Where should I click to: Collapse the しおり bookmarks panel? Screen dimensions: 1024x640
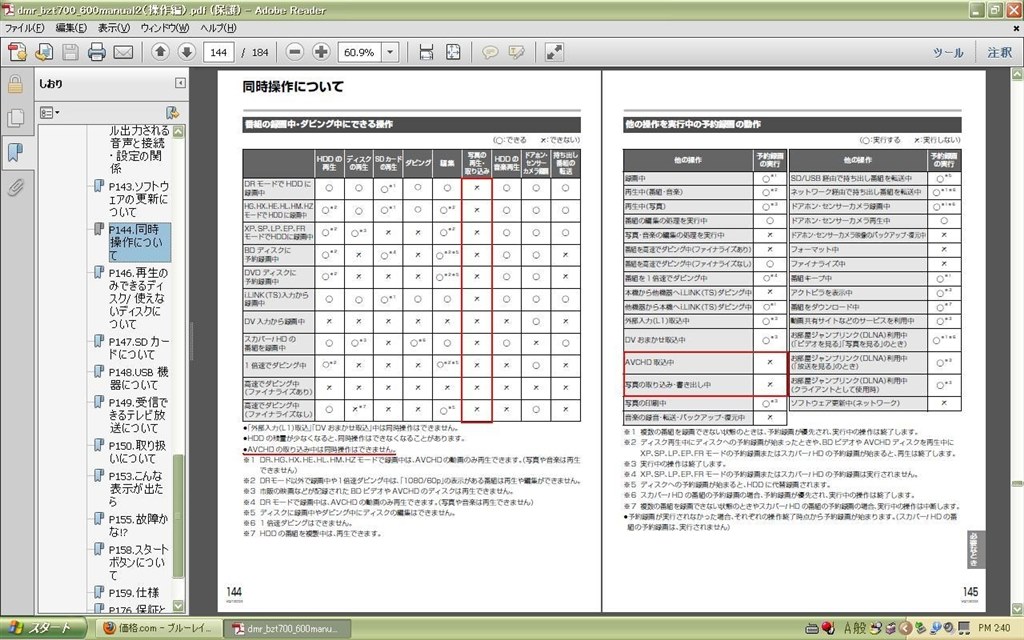pos(180,83)
